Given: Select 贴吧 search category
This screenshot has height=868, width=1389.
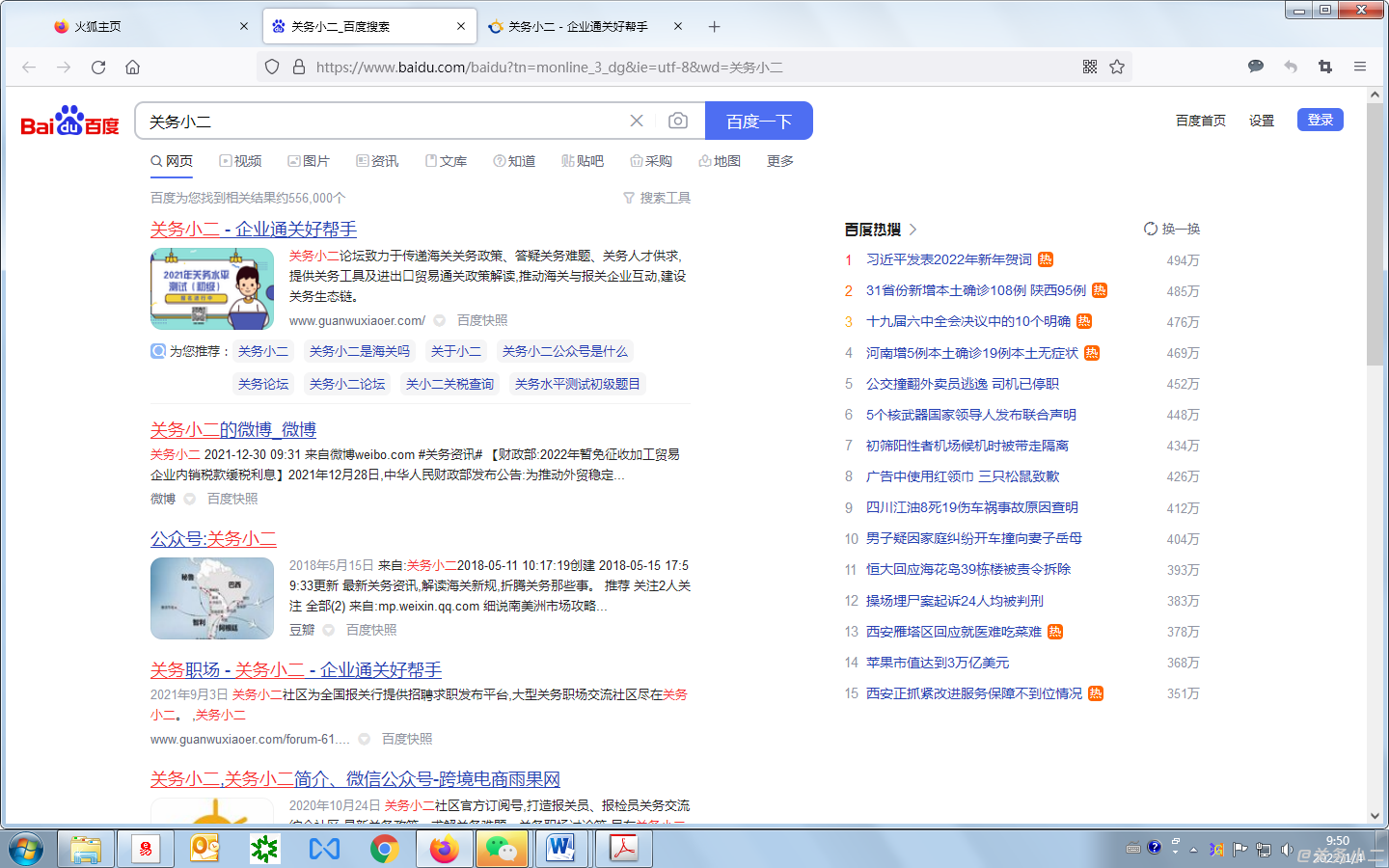Looking at the screenshot, I should [583, 161].
